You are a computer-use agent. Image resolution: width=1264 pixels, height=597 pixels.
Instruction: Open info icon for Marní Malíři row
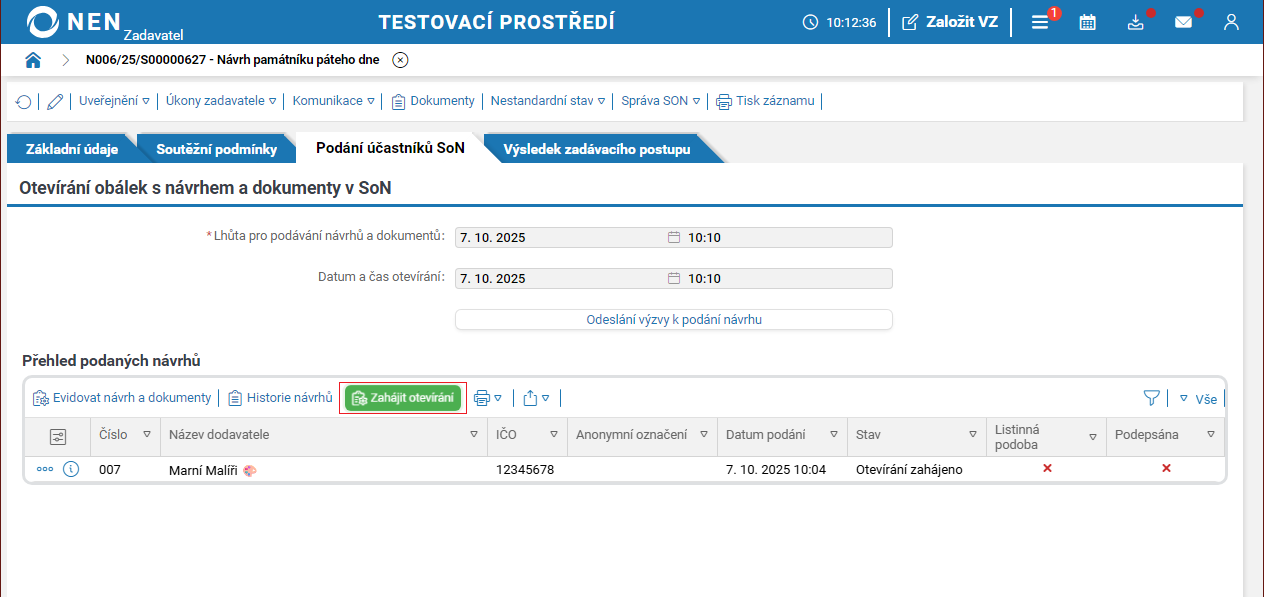[71, 469]
